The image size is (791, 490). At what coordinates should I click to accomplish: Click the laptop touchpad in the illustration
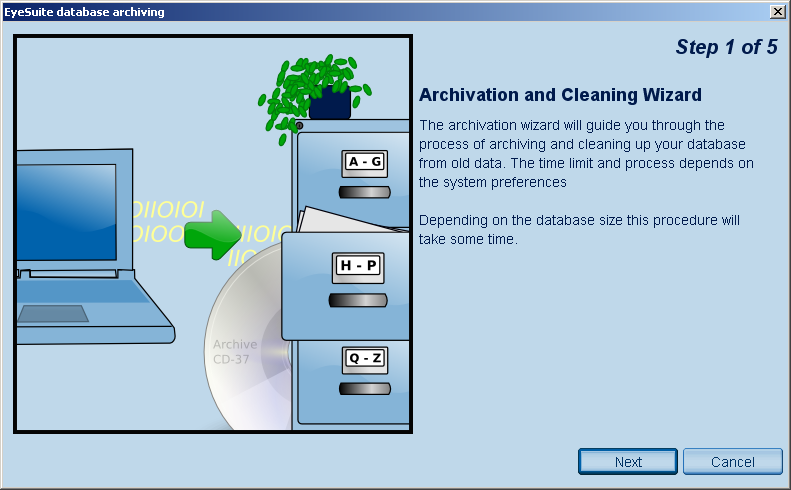click(x=52, y=314)
